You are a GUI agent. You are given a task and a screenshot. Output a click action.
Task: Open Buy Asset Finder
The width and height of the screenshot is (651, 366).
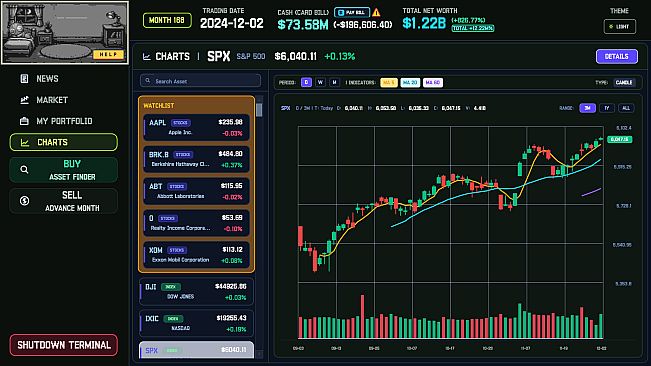64,170
